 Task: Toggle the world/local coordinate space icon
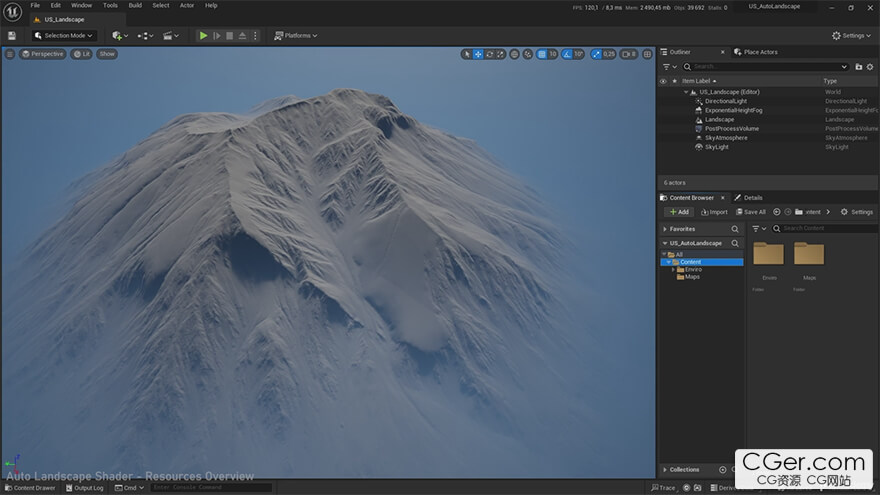pyautogui.click(x=514, y=54)
